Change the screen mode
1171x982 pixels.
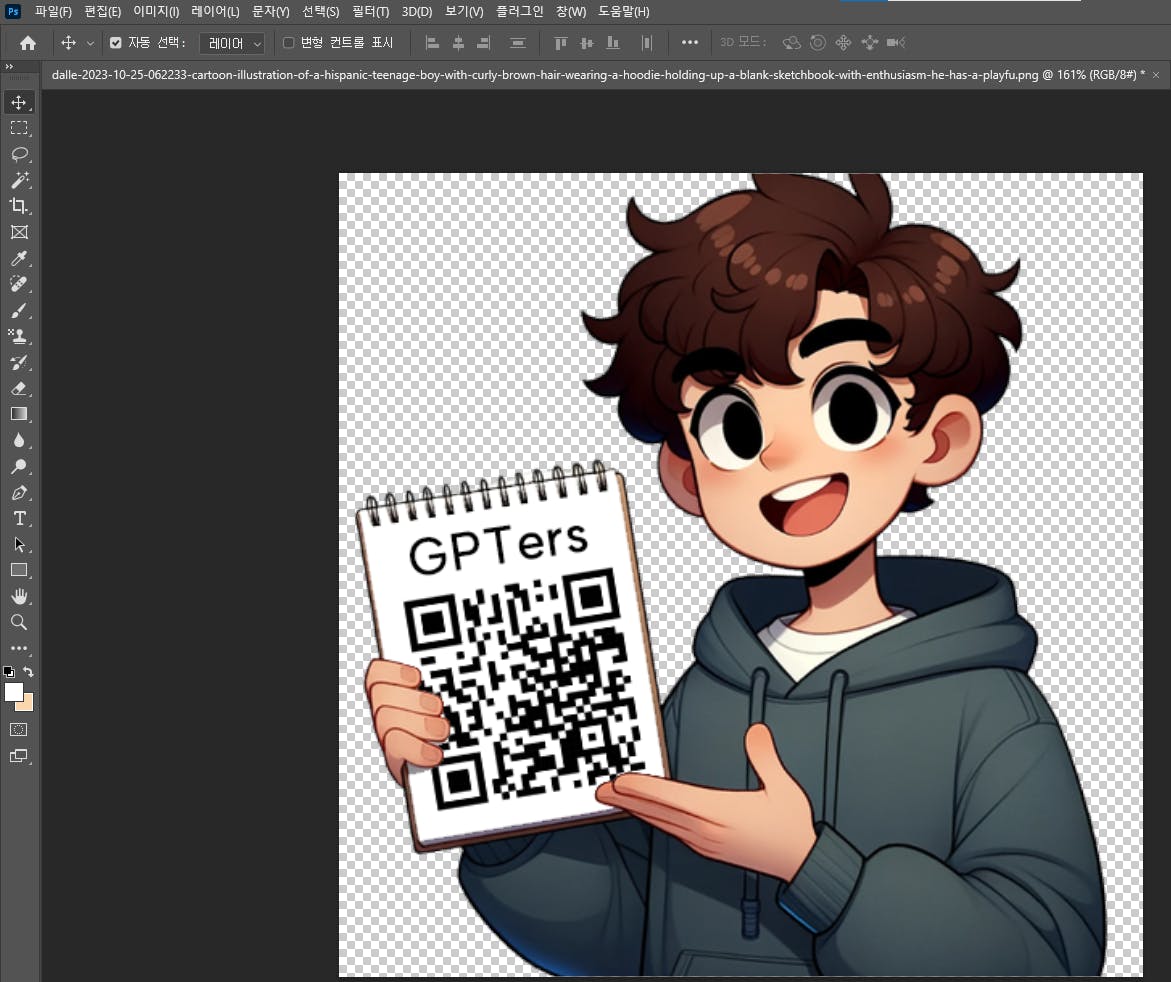pos(19,756)
